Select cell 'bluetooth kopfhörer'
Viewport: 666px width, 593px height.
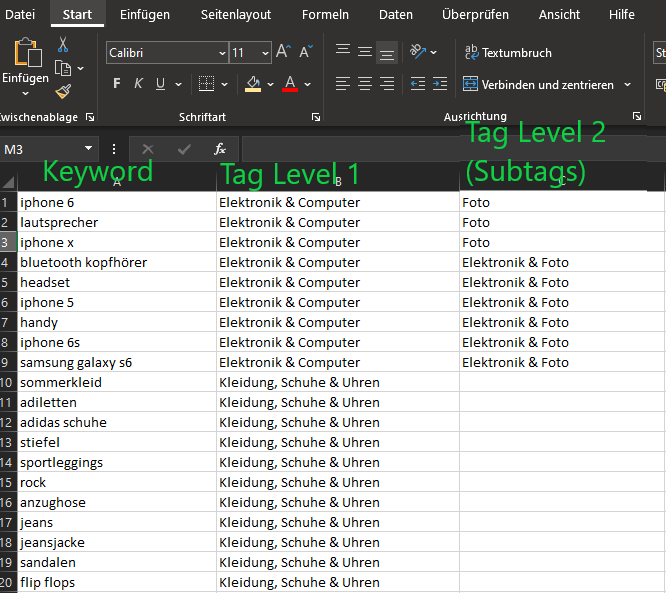(117, 262)
